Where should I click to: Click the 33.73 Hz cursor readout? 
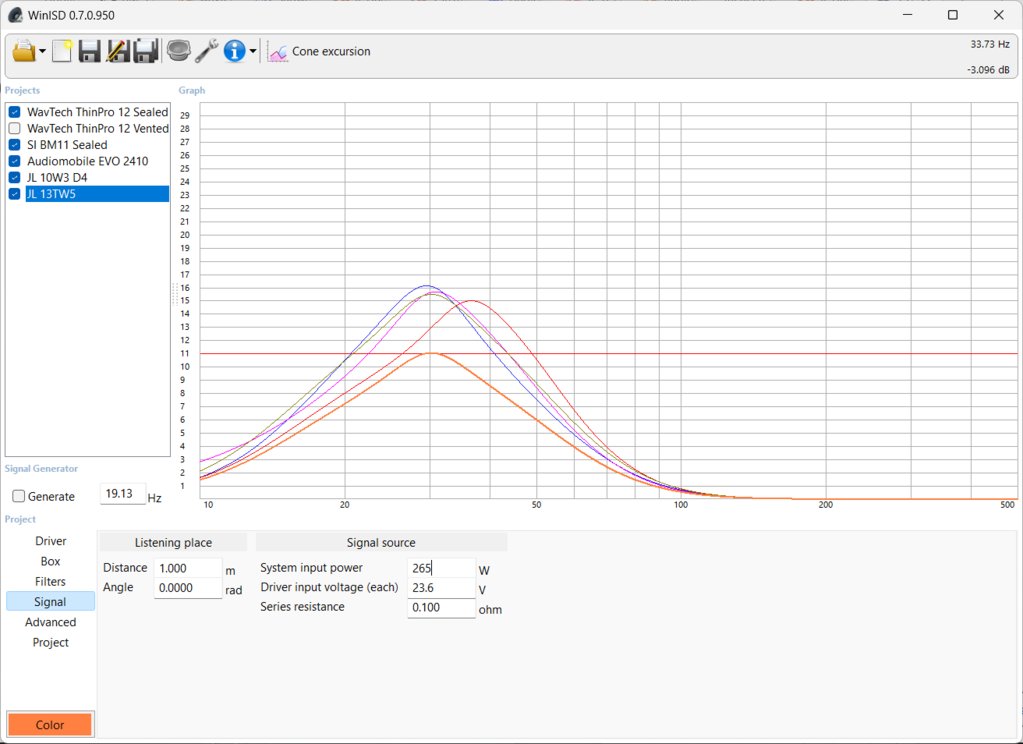[x=990, y=44]
